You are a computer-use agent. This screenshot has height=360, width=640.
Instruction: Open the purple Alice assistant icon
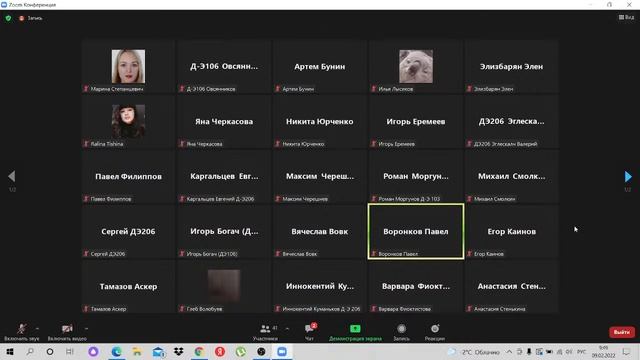(x=93, y=351)
